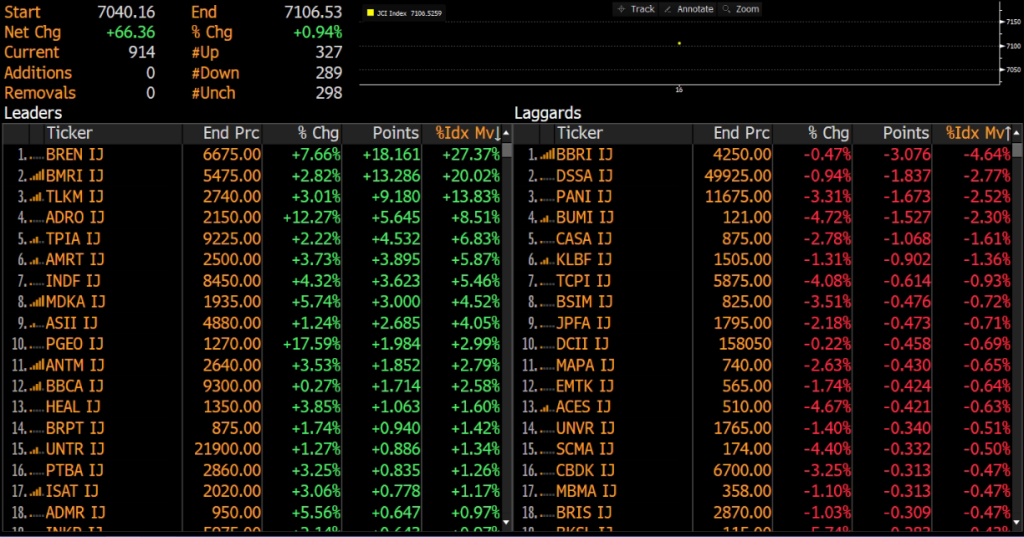
Task: Click the signal-bars icon beside KLBF IJ
Action: [x=547, y=260]
